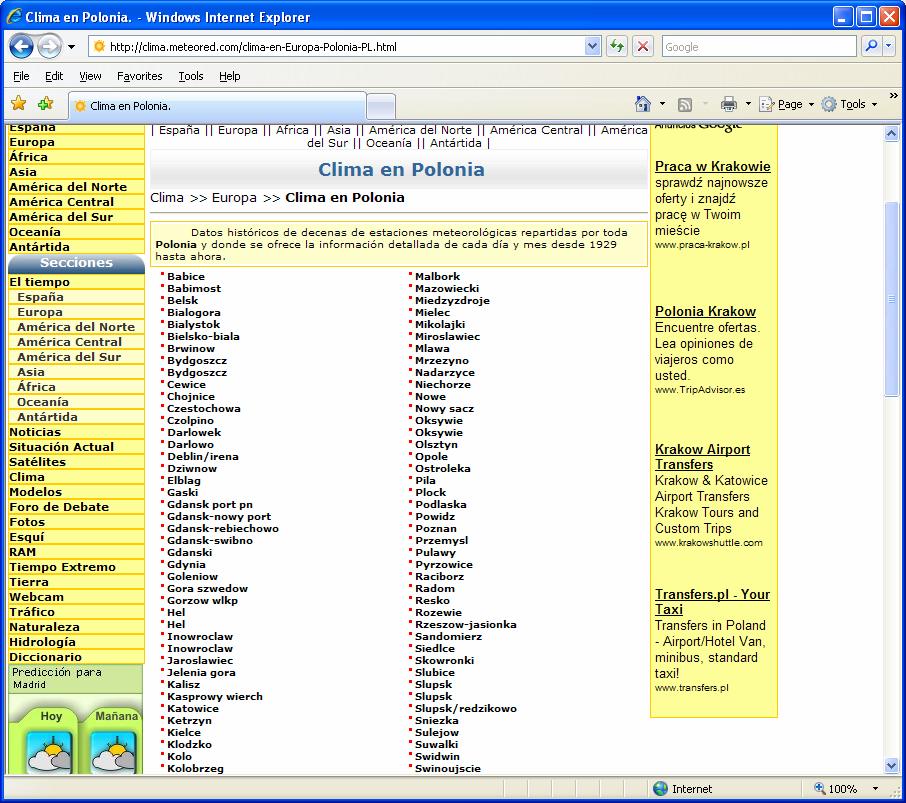Open the Czestochowa station link
Screen dimensions: 906x803
(x=203, y=408)
